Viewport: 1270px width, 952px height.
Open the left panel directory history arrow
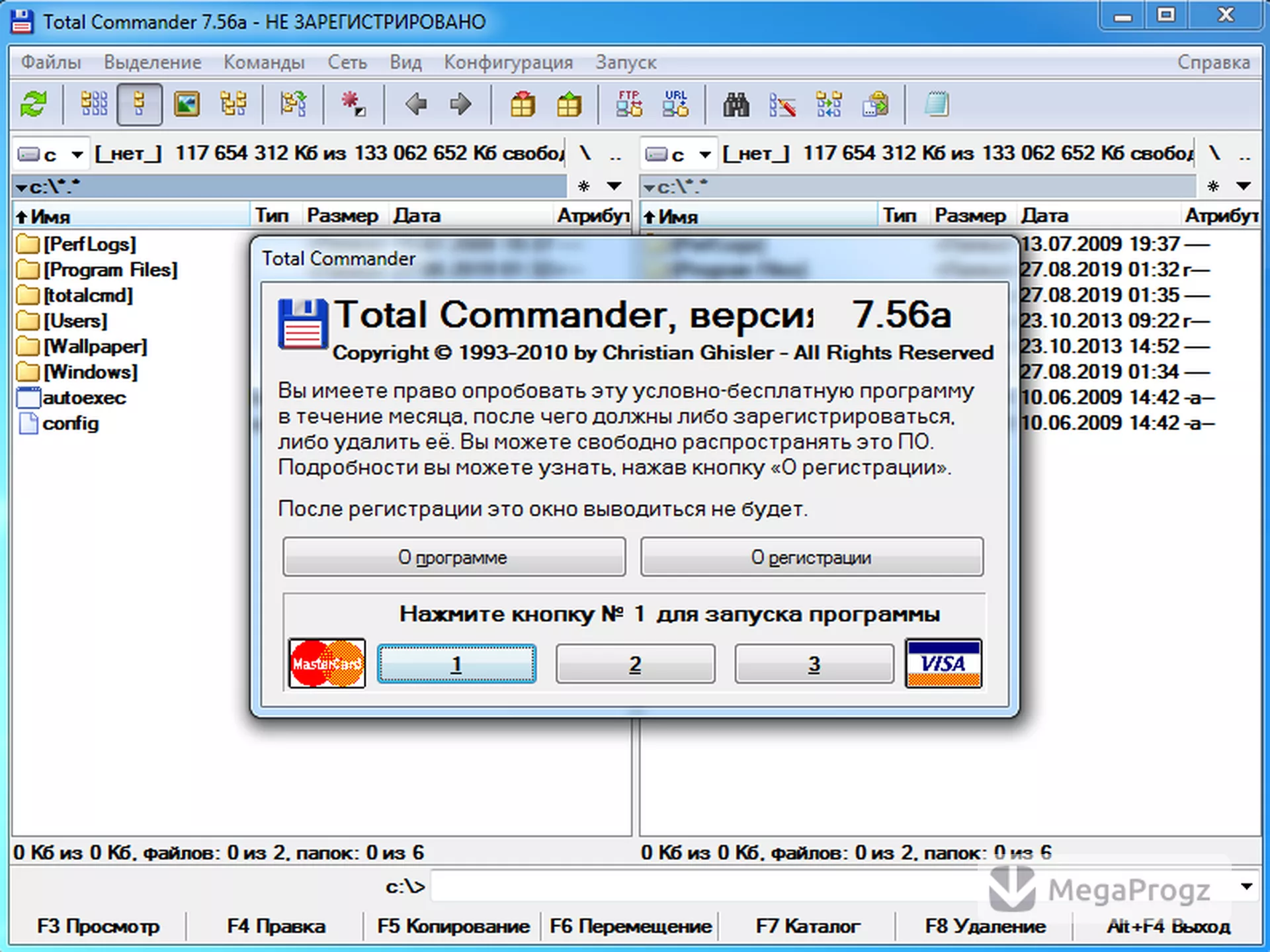[614, 186]
